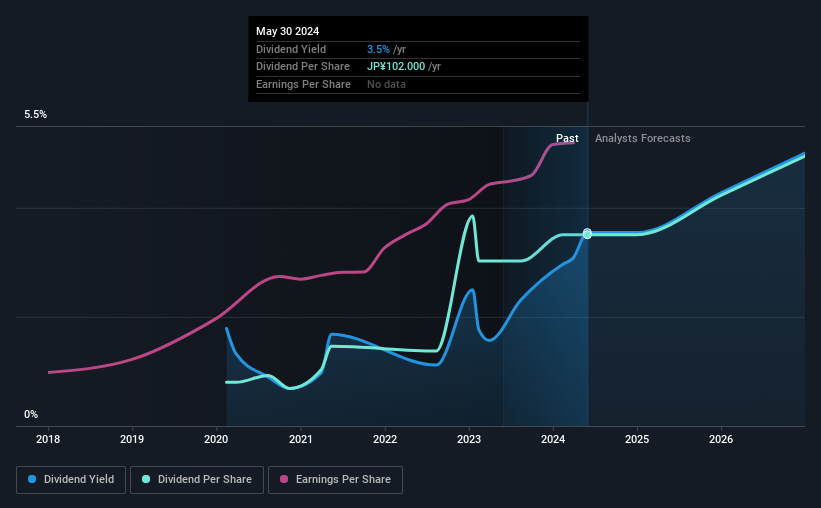
Task: Click the 5.5% y-axis label
Action: point(36,115)
